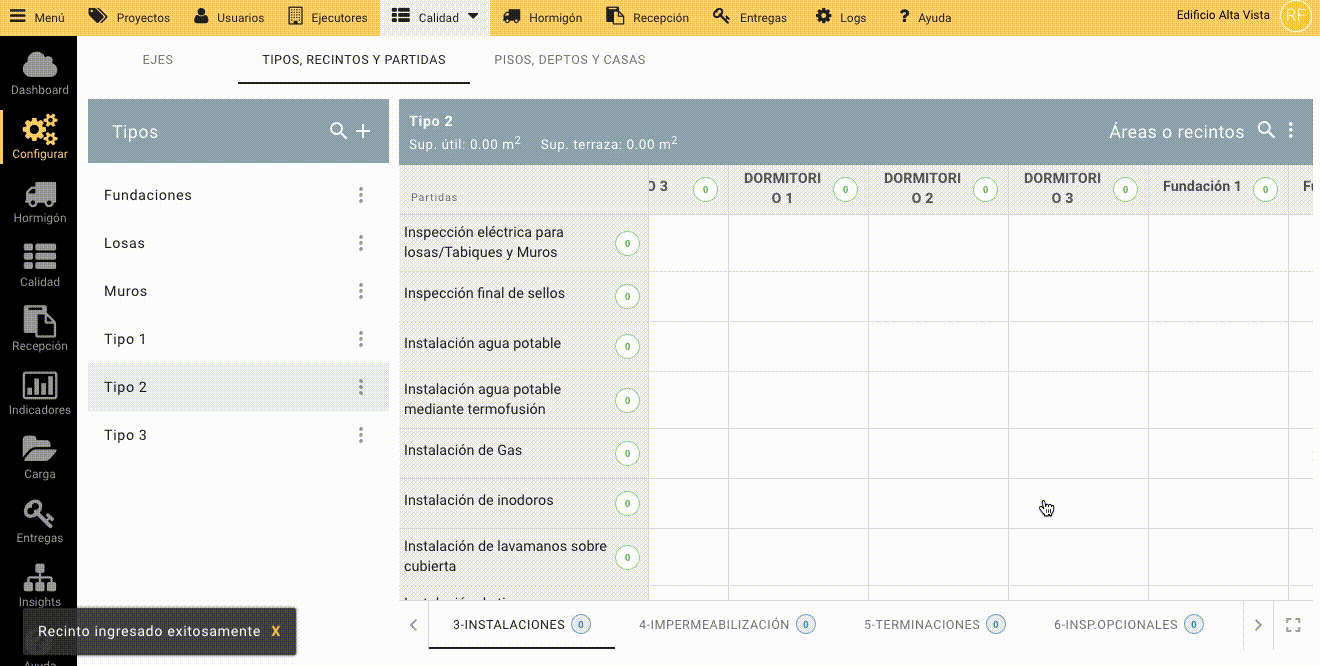Toggle the cell for Instalación agua potable under Fundación 1
This screenshot has width=1320, height=666.
(x=1218, y=346)
